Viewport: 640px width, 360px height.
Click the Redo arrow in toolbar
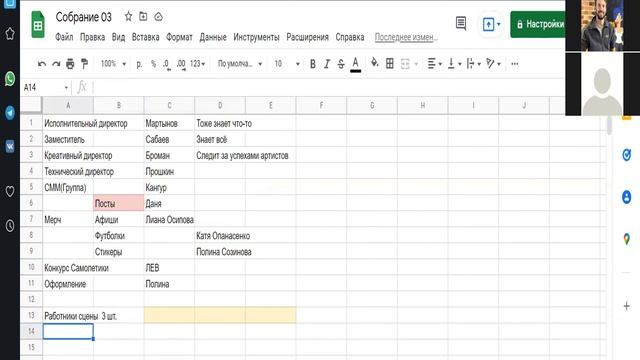56,64
